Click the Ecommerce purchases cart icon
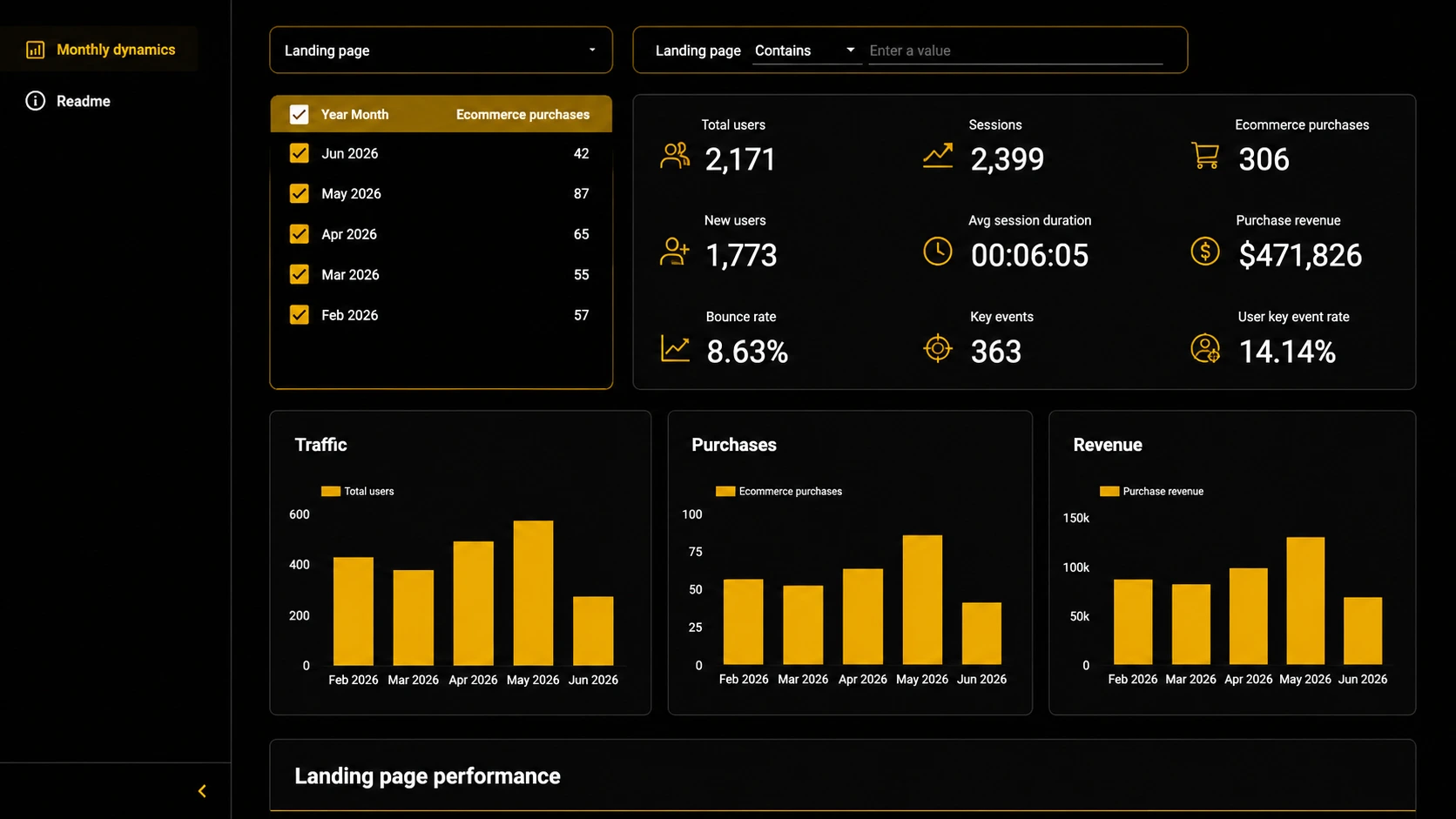Viewport: 1456px width, 819px height. pos(1205,156)
